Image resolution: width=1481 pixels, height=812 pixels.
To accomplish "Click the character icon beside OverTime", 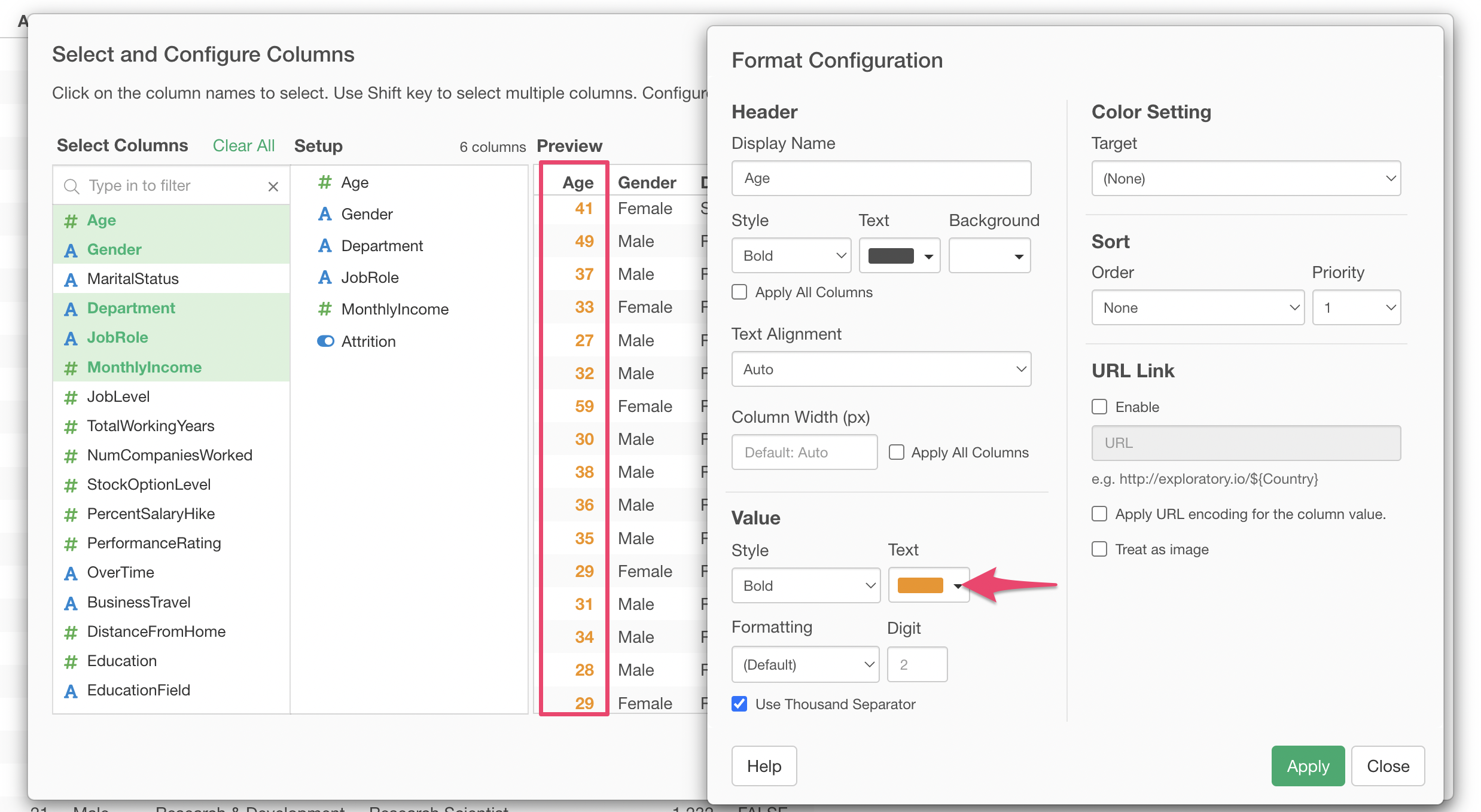I will (71, 573).
